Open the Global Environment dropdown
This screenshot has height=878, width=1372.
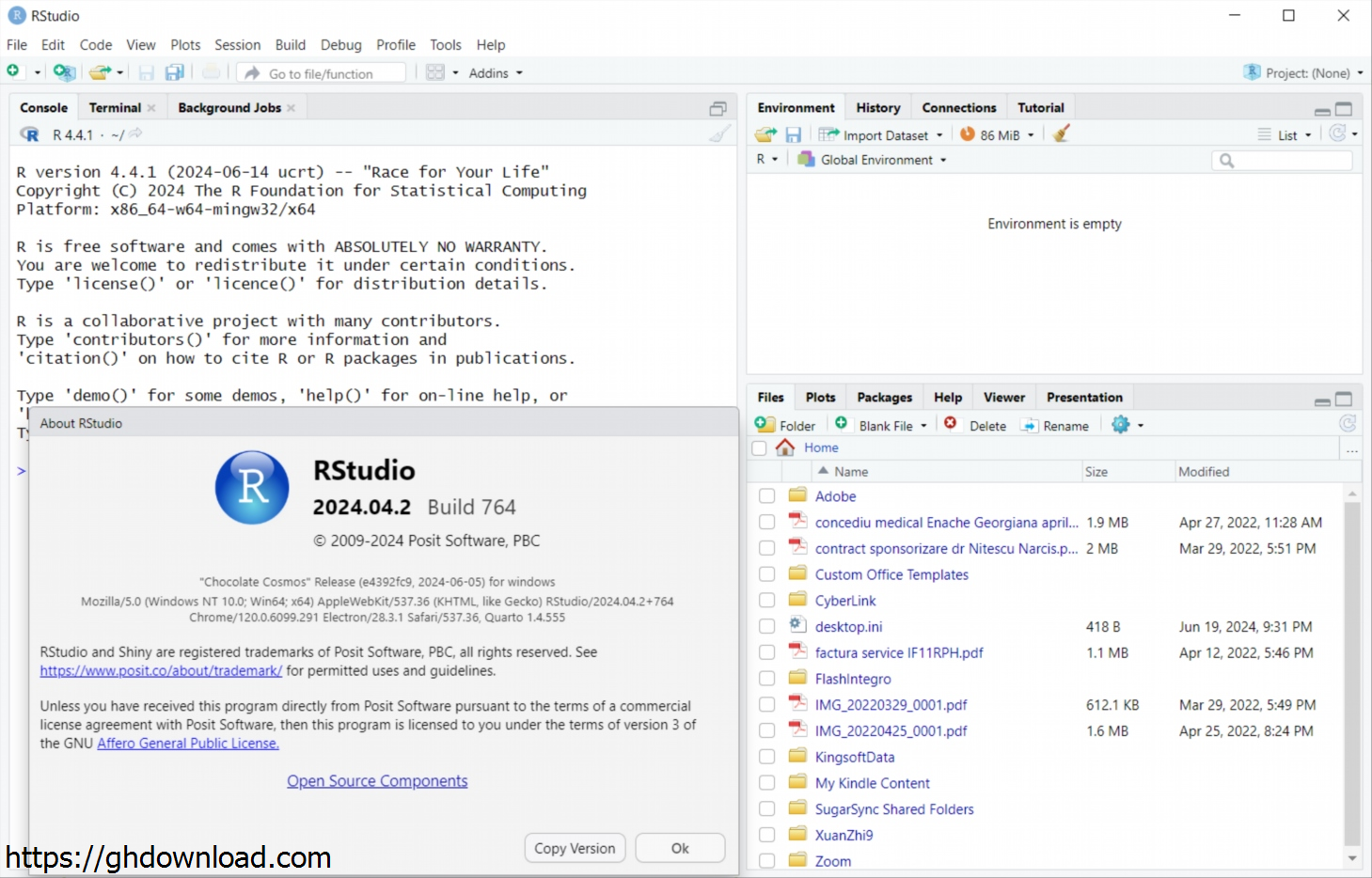[x=872, y=160]
